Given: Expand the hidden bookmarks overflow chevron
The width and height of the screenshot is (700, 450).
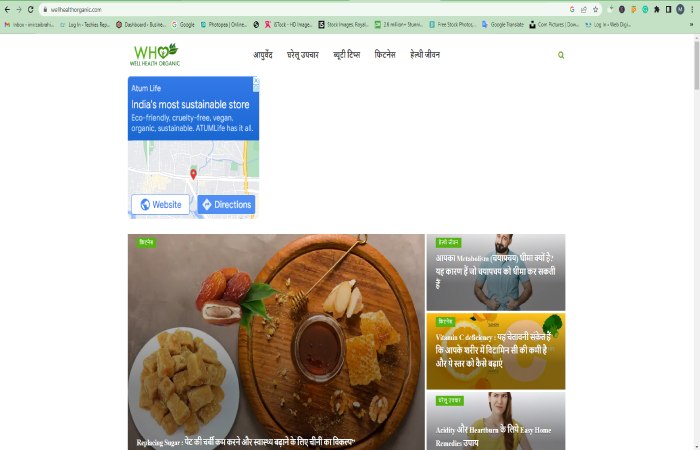Looking at the screenshot, I should 692,25.
